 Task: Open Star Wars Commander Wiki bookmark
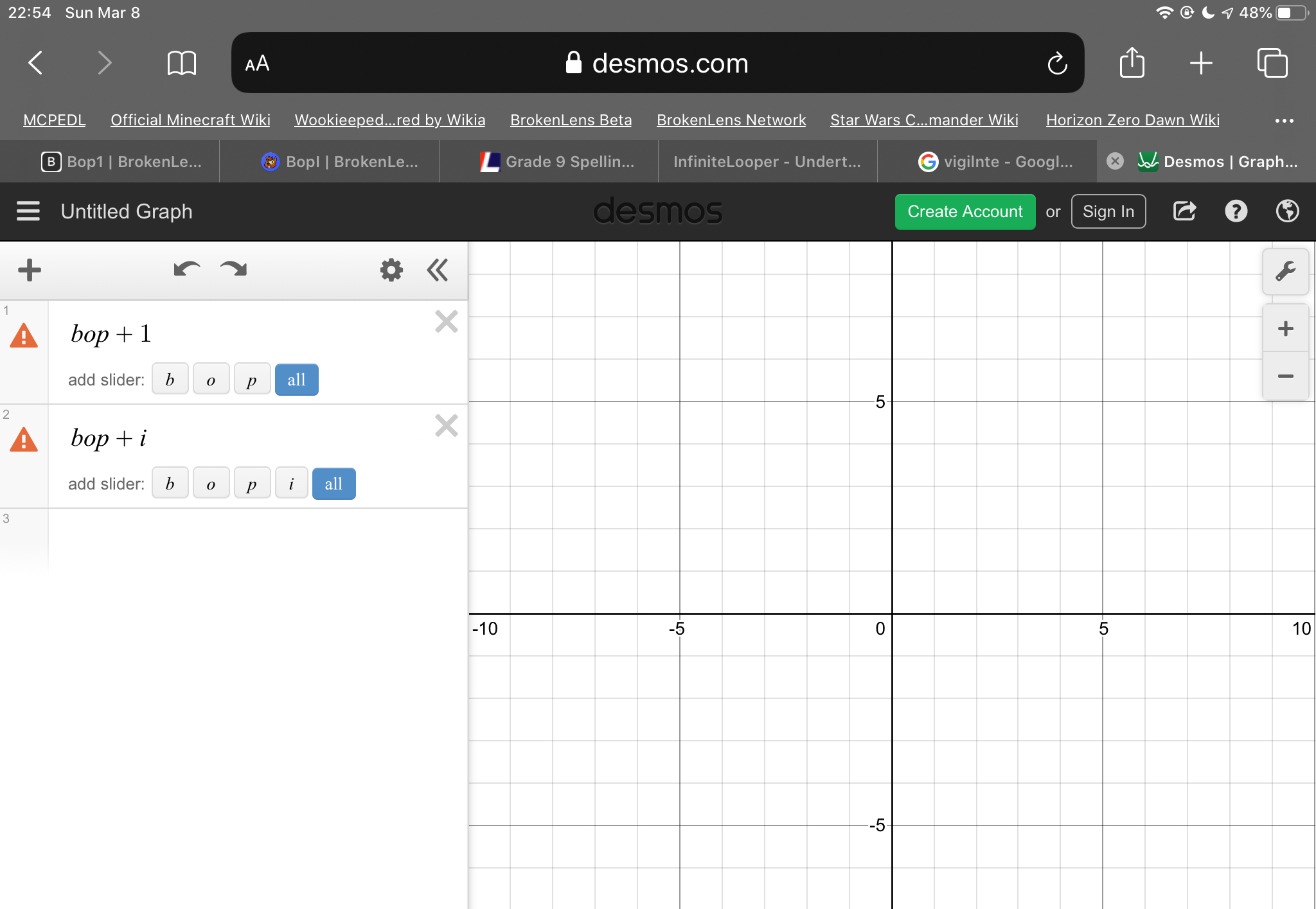[x=924, y=120]
